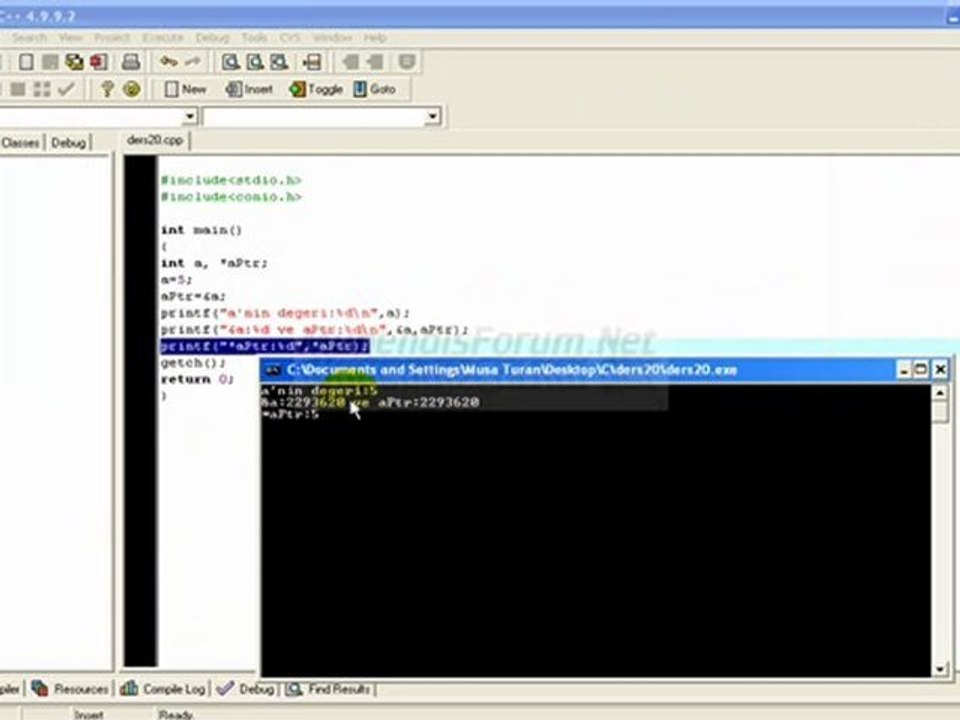
Task: Click the Debug checkmark icon
Action: [66, 89]
